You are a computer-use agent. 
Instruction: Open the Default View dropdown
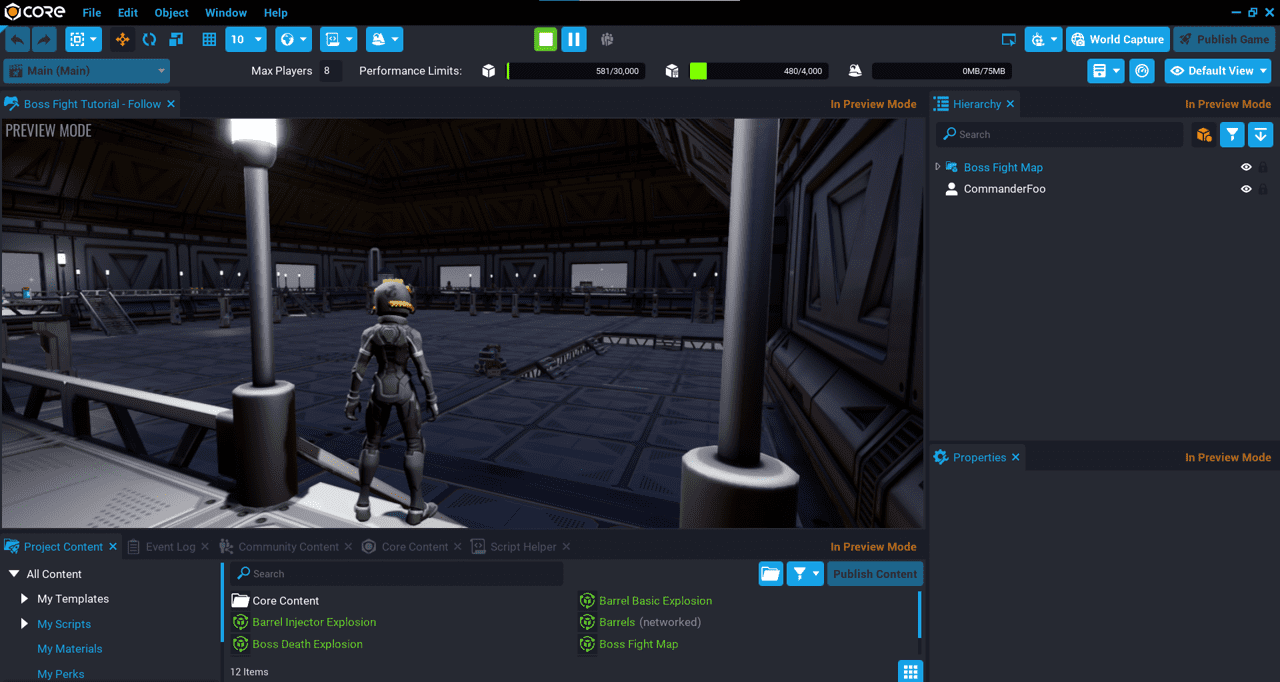[x=1218, y=71]
